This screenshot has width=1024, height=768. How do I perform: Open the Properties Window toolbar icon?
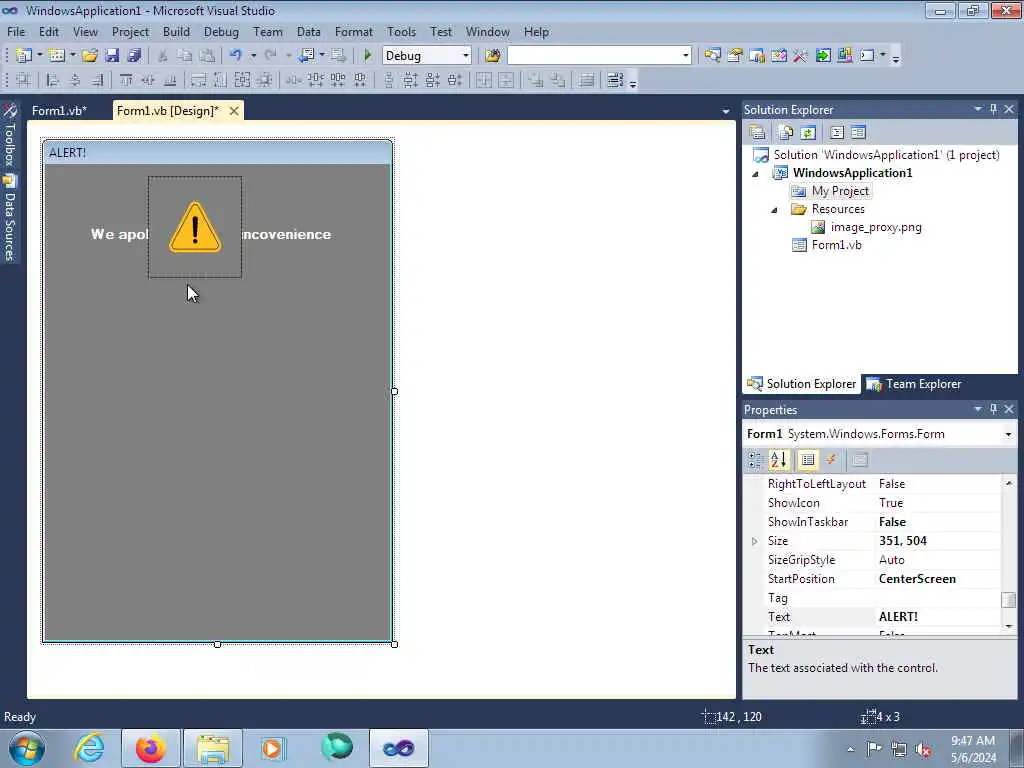point(735,56)
